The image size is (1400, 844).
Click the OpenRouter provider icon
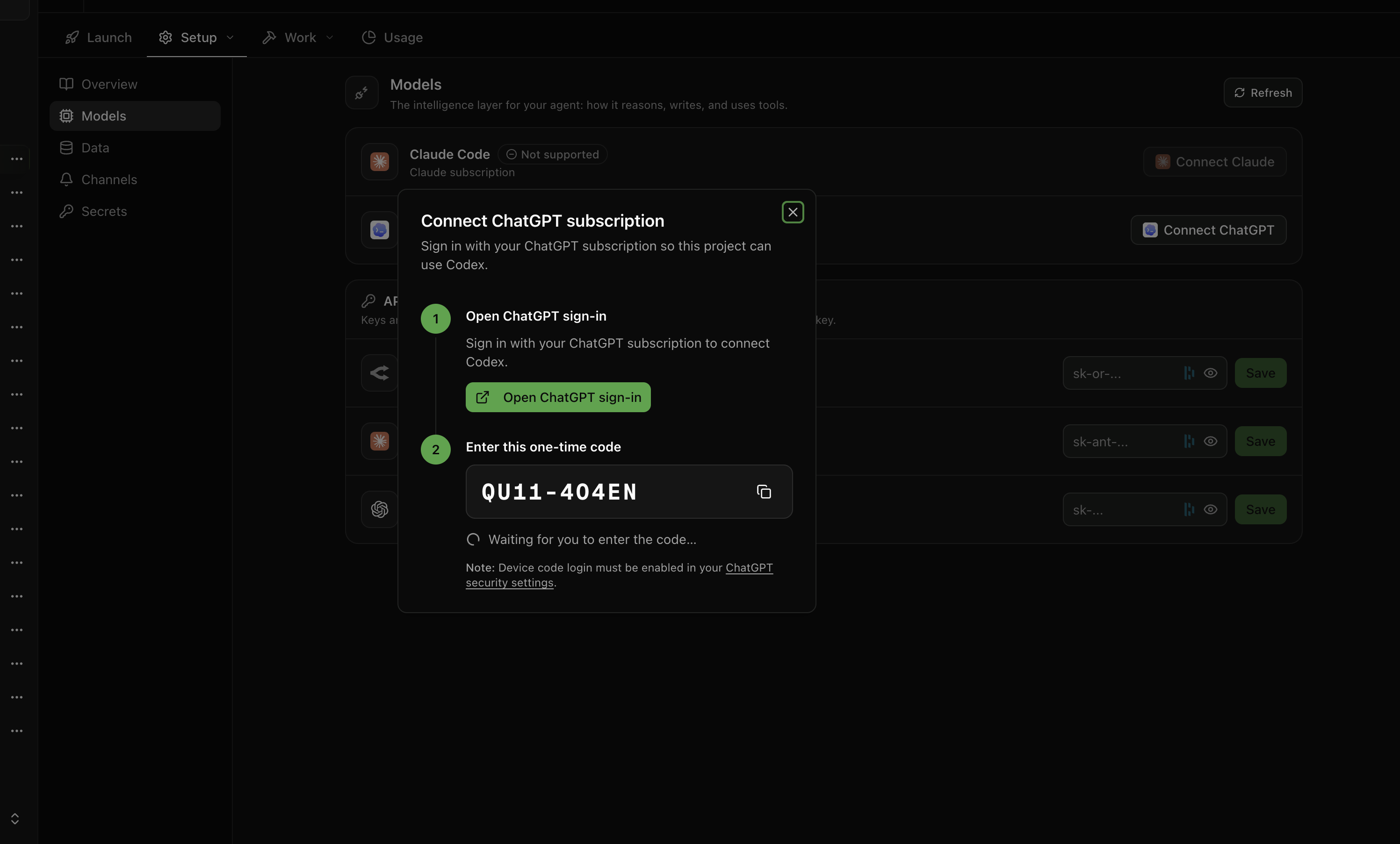point(380,373)
